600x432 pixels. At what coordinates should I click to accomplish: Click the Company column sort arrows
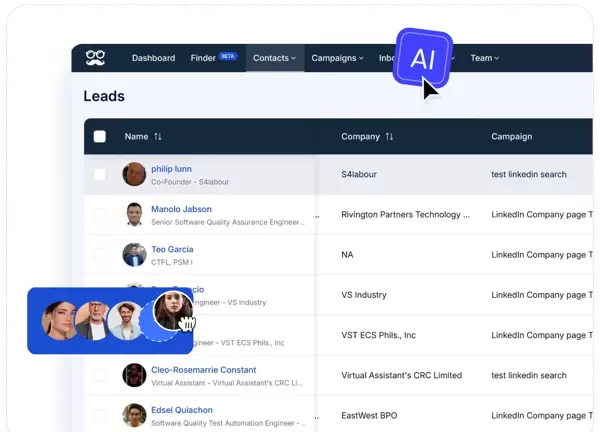(x=389, y=137)
